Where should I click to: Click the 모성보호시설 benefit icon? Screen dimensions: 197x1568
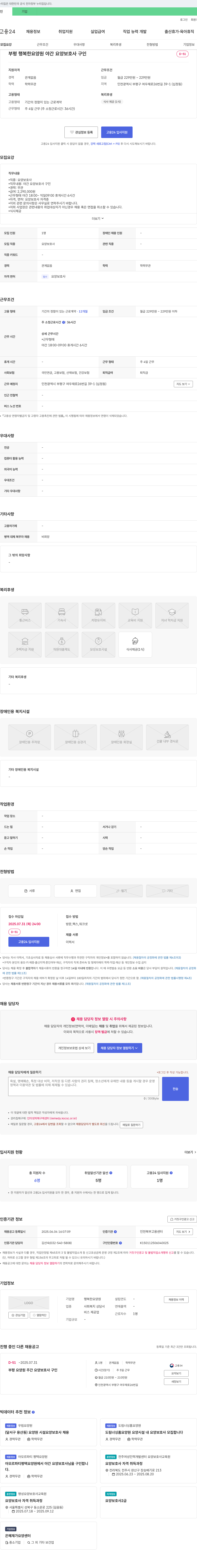pos(98,645)
